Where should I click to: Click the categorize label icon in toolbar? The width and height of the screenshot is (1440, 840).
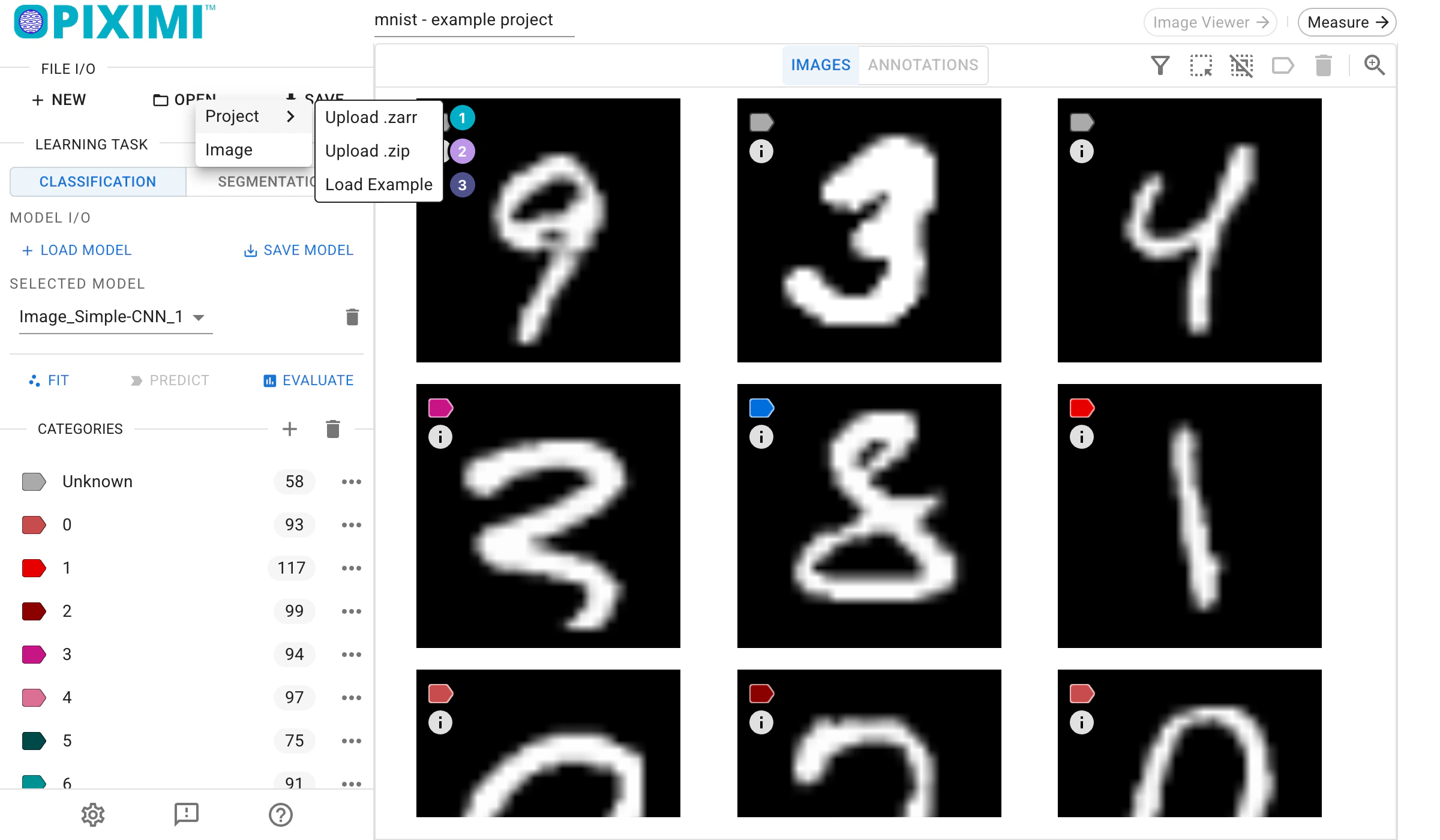pos(1283,65)
